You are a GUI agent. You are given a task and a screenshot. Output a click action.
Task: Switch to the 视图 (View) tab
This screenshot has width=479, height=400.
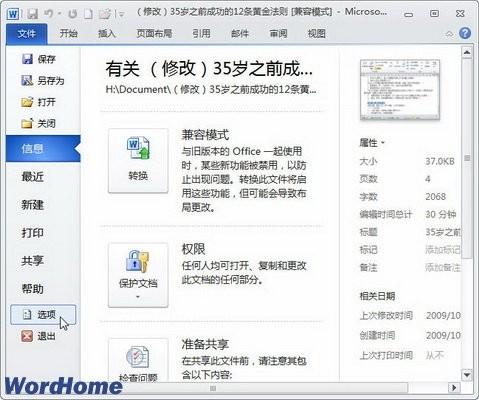[x=316, y=33]
